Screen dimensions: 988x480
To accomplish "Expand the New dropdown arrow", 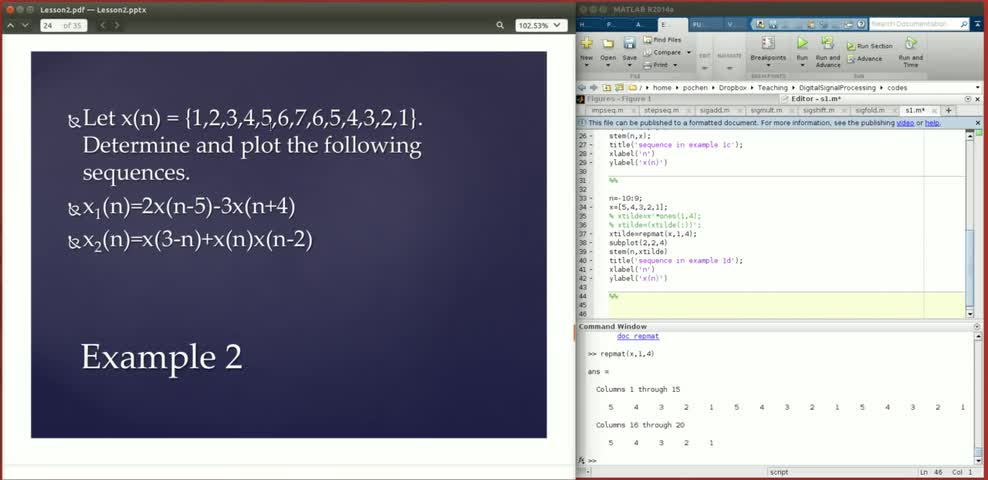I will click(x=587, y=66).
